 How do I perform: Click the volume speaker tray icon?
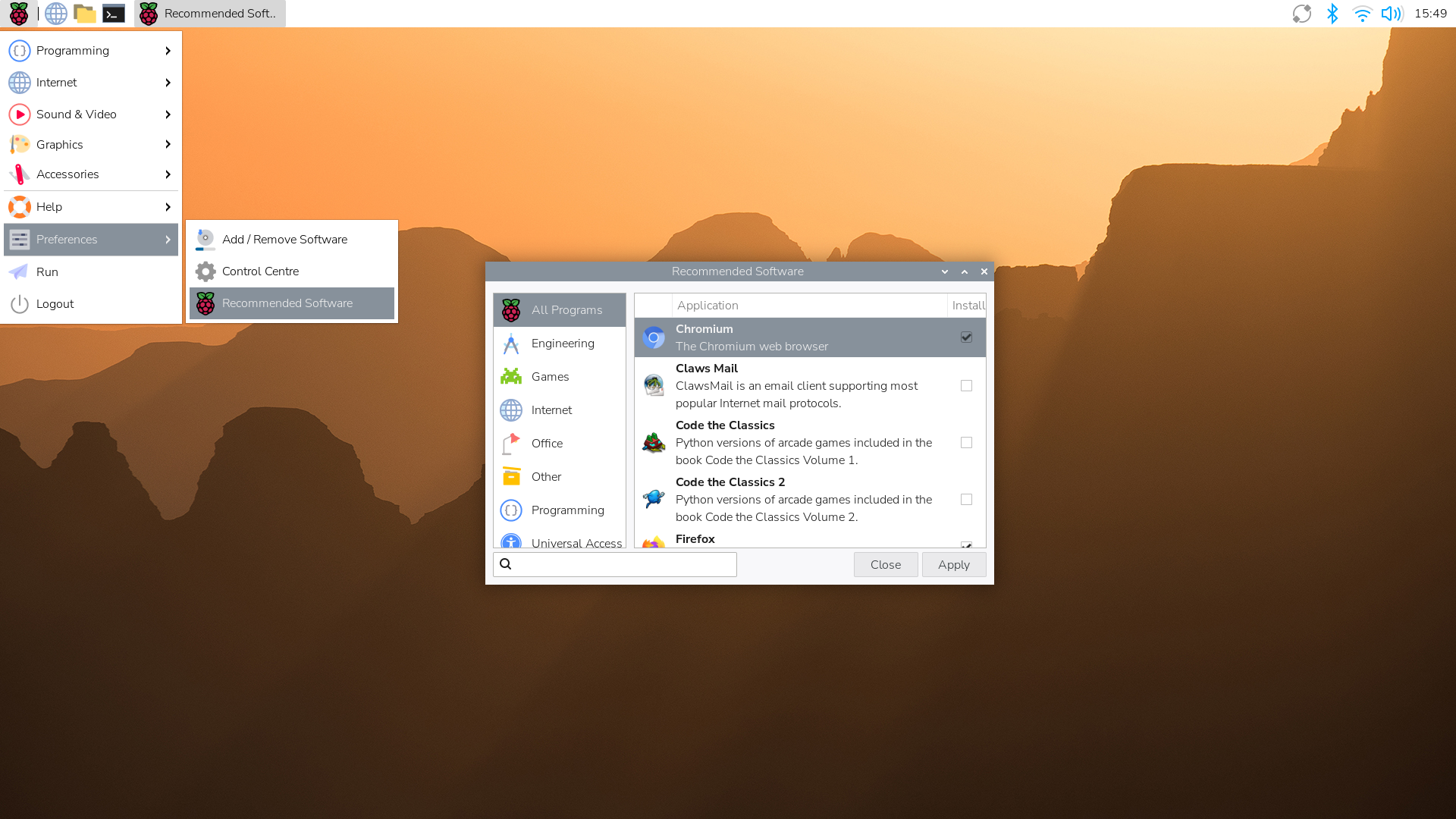[1391, 14]
